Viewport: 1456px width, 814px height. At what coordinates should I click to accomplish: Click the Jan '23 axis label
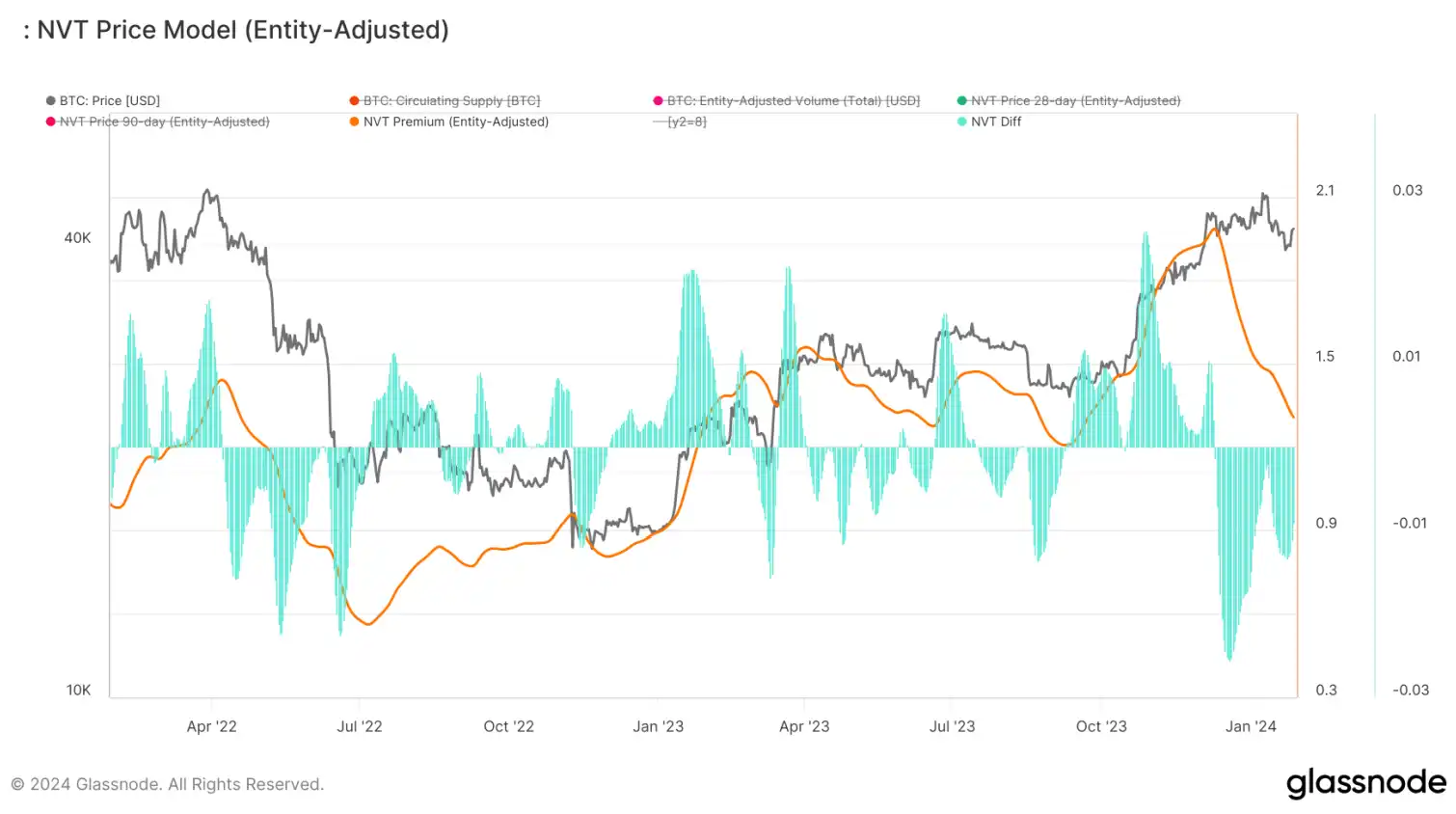[x=658, y=726]
